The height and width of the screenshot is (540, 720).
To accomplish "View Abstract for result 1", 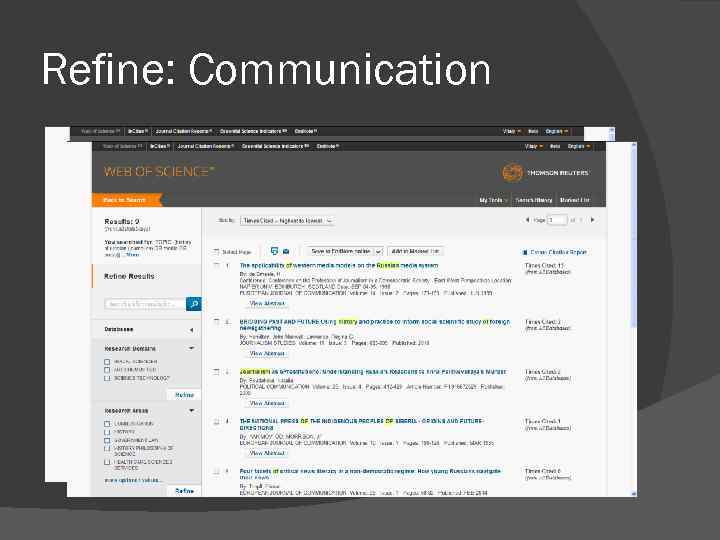I will pos(267,304).
